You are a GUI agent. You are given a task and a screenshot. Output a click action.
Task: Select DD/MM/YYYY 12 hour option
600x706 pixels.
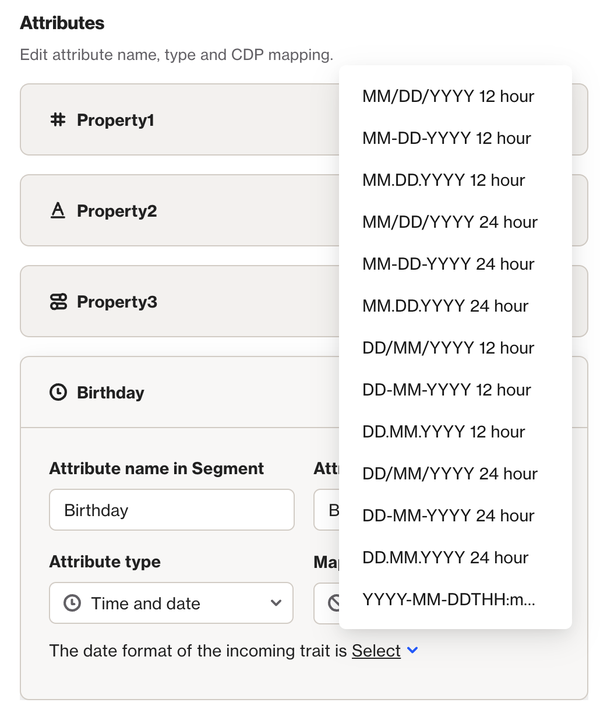tap(448, 348)
